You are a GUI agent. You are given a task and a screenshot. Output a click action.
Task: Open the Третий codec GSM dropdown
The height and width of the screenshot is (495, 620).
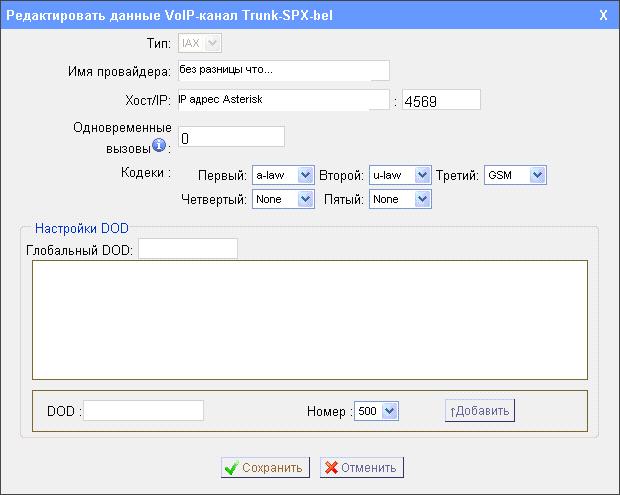[515, 175]
